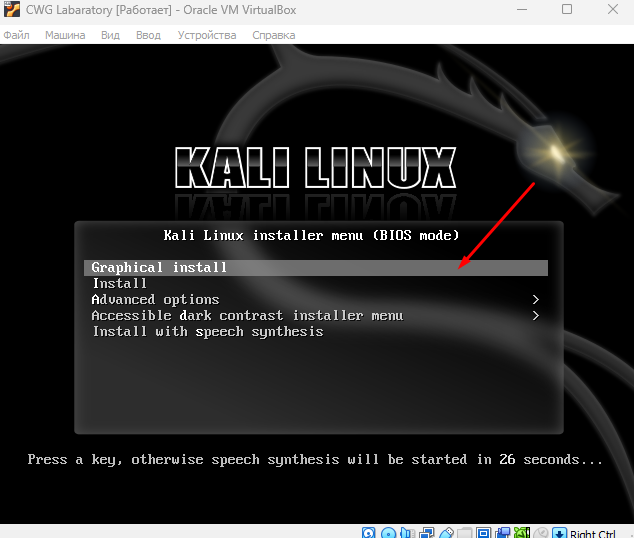This screenshot has height=538, width=634.
Task: Open the Устройства menu
Action: pyautogui.click(x=207, y=35)
